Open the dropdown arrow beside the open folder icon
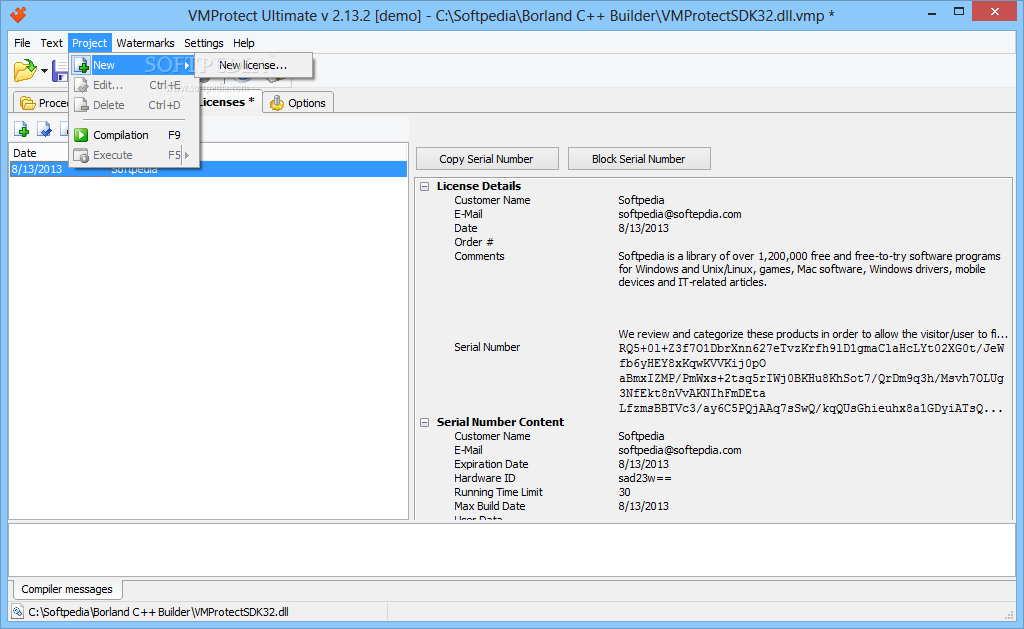This screenshot has width=1024, height=629. [x=44, y=71]
